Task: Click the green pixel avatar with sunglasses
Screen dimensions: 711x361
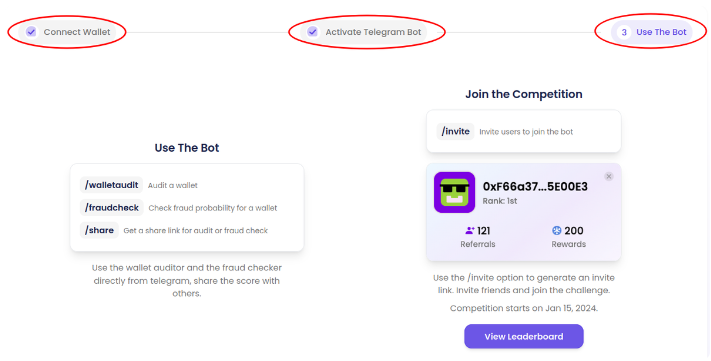Action: tap(454, 192)
